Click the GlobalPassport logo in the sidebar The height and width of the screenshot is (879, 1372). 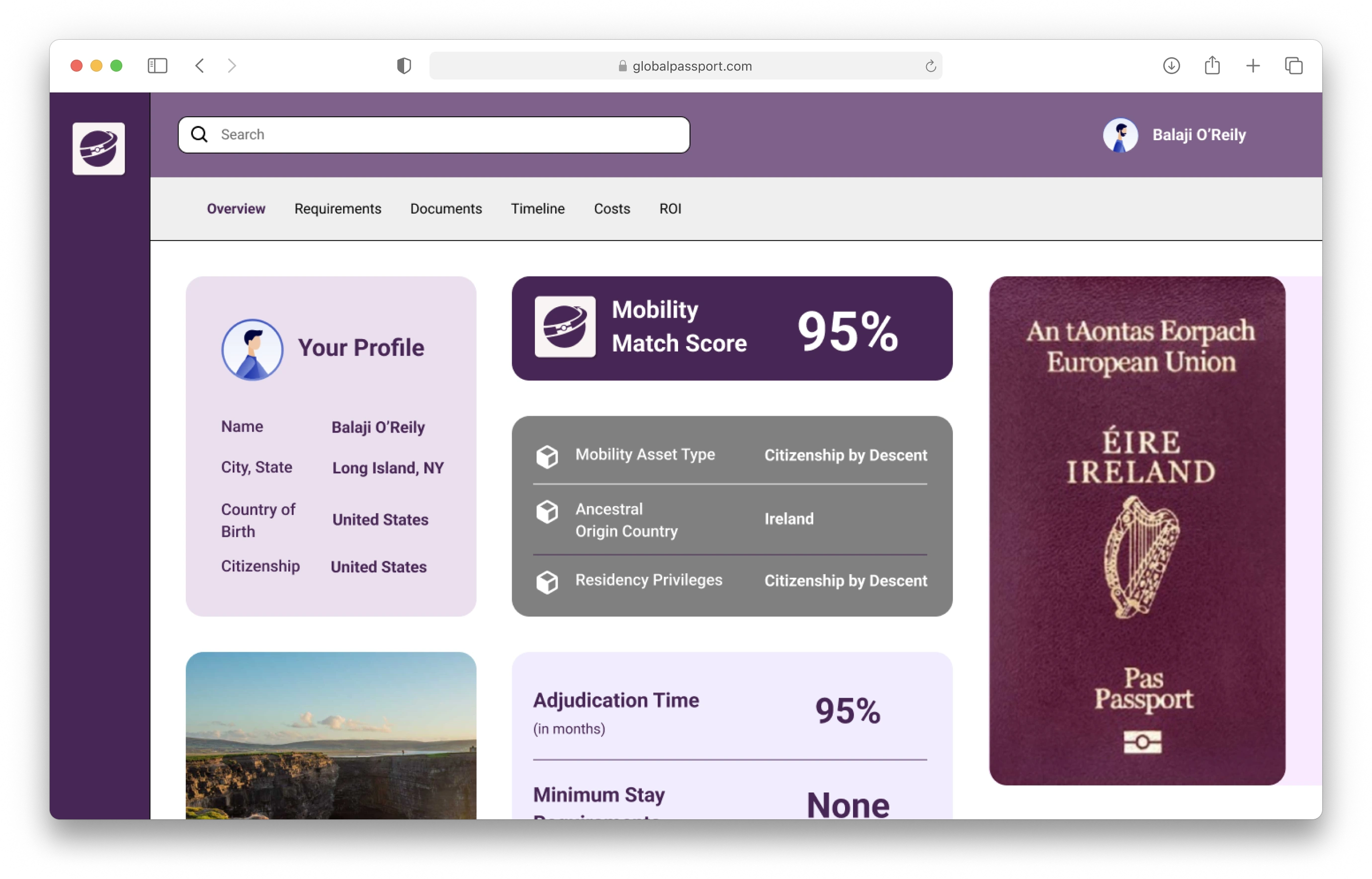point(98,148)
